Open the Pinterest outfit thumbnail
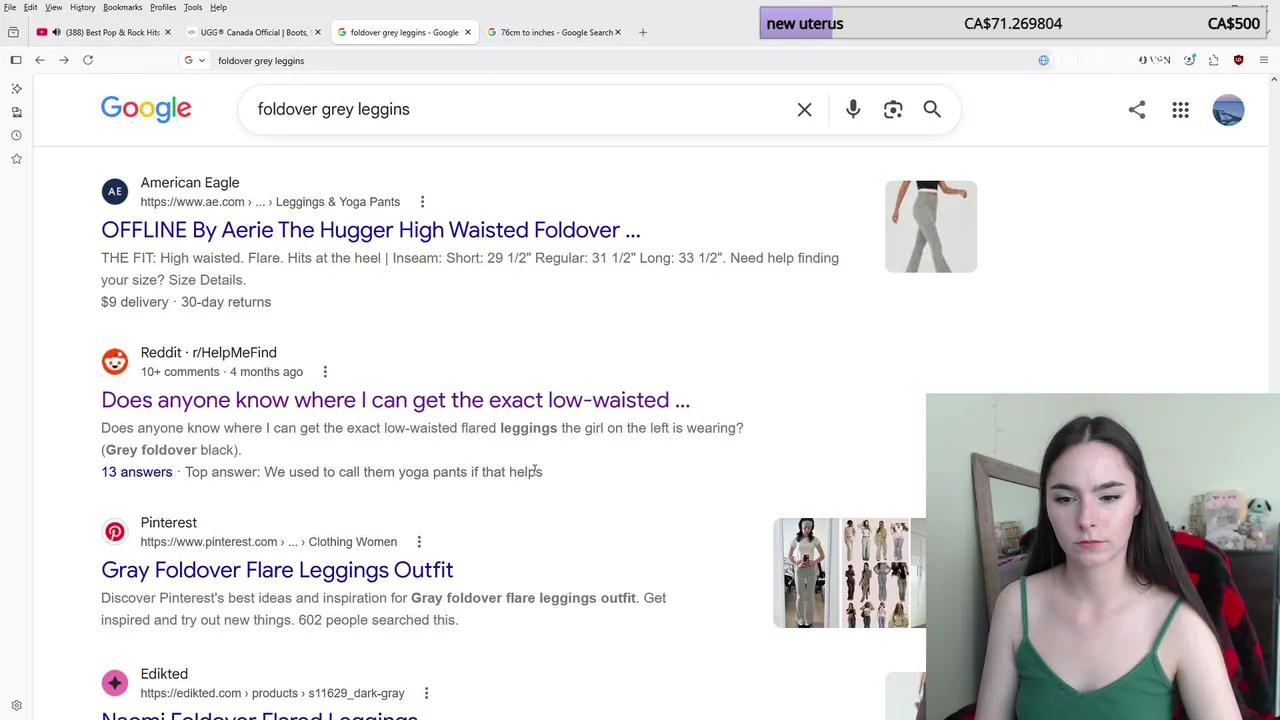The image size is (1280, 720). [x=849, y=573]
